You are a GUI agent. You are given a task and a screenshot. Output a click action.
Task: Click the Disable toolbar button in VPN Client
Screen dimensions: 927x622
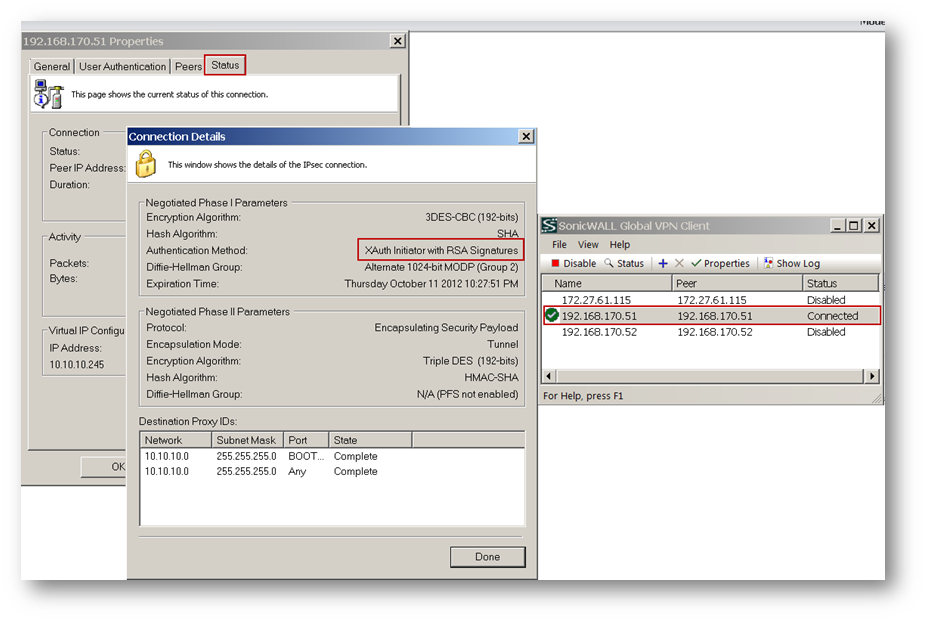pyautogui.click(x=573, y=263)
